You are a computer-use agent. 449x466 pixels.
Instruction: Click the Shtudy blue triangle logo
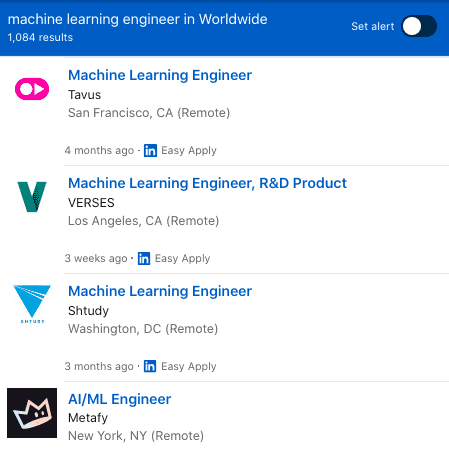point(32,304)
